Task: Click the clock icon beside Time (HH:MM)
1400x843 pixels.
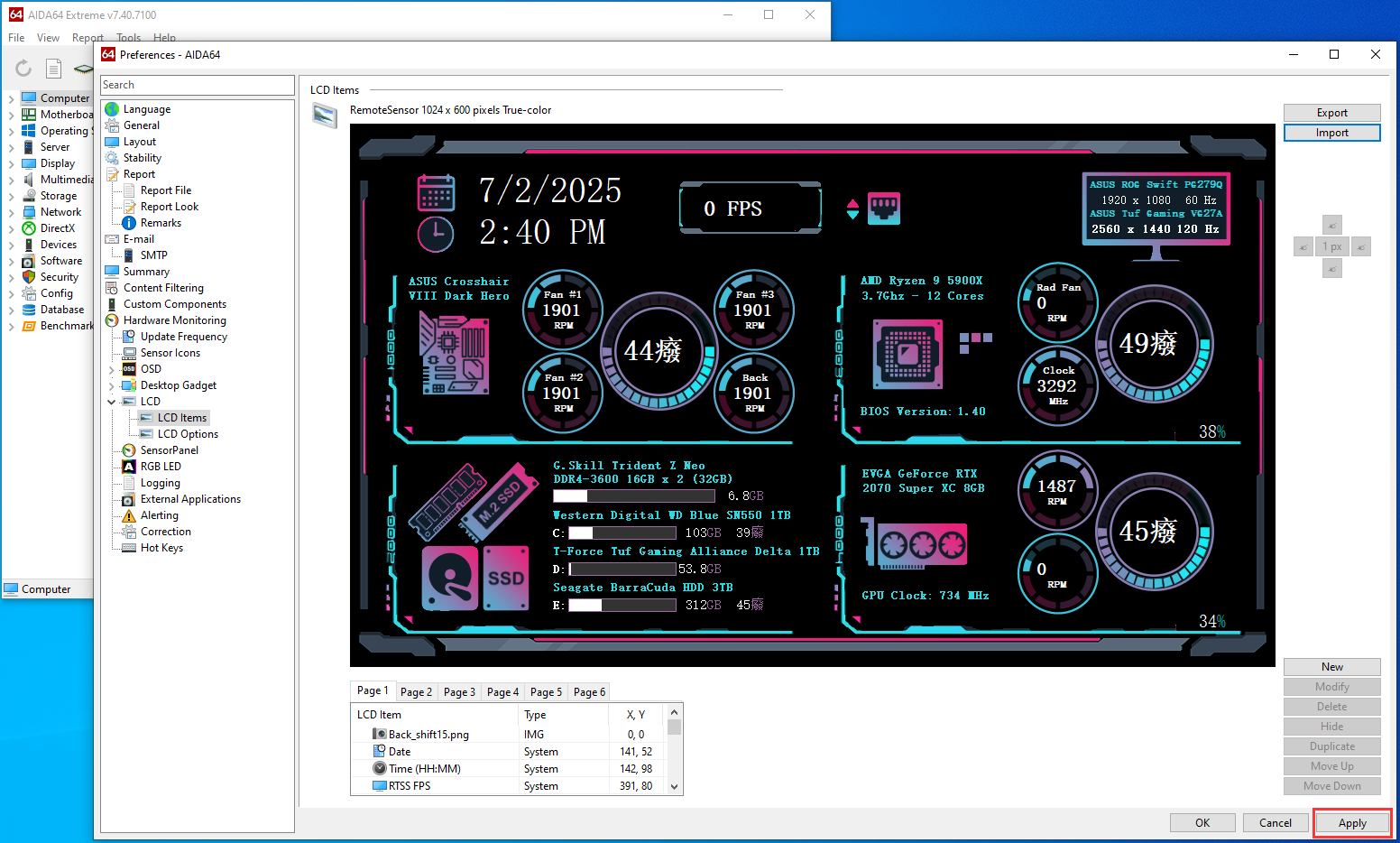Action: 380,769
